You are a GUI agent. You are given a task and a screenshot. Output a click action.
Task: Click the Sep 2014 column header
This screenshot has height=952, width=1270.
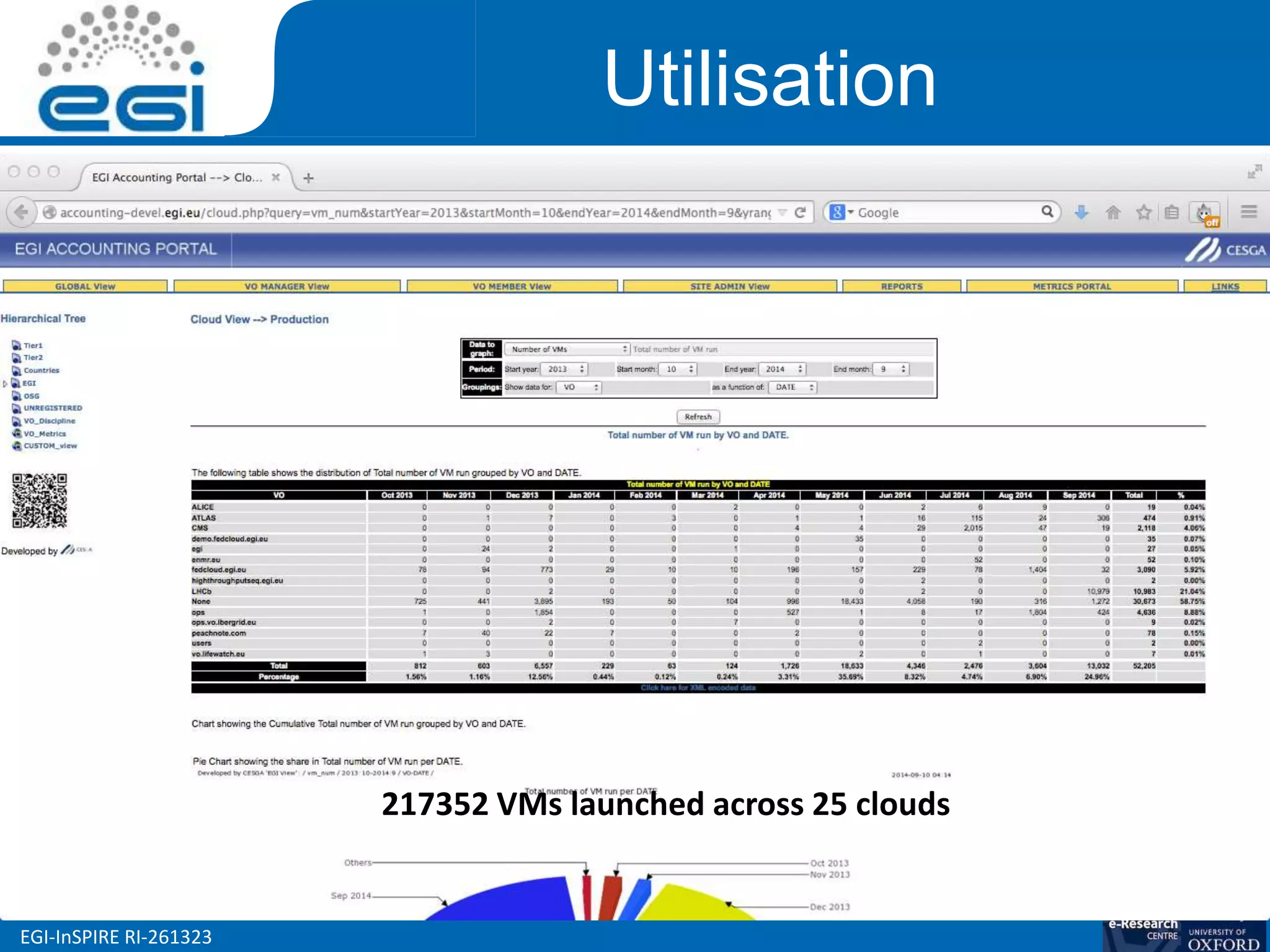point(1079,495)
